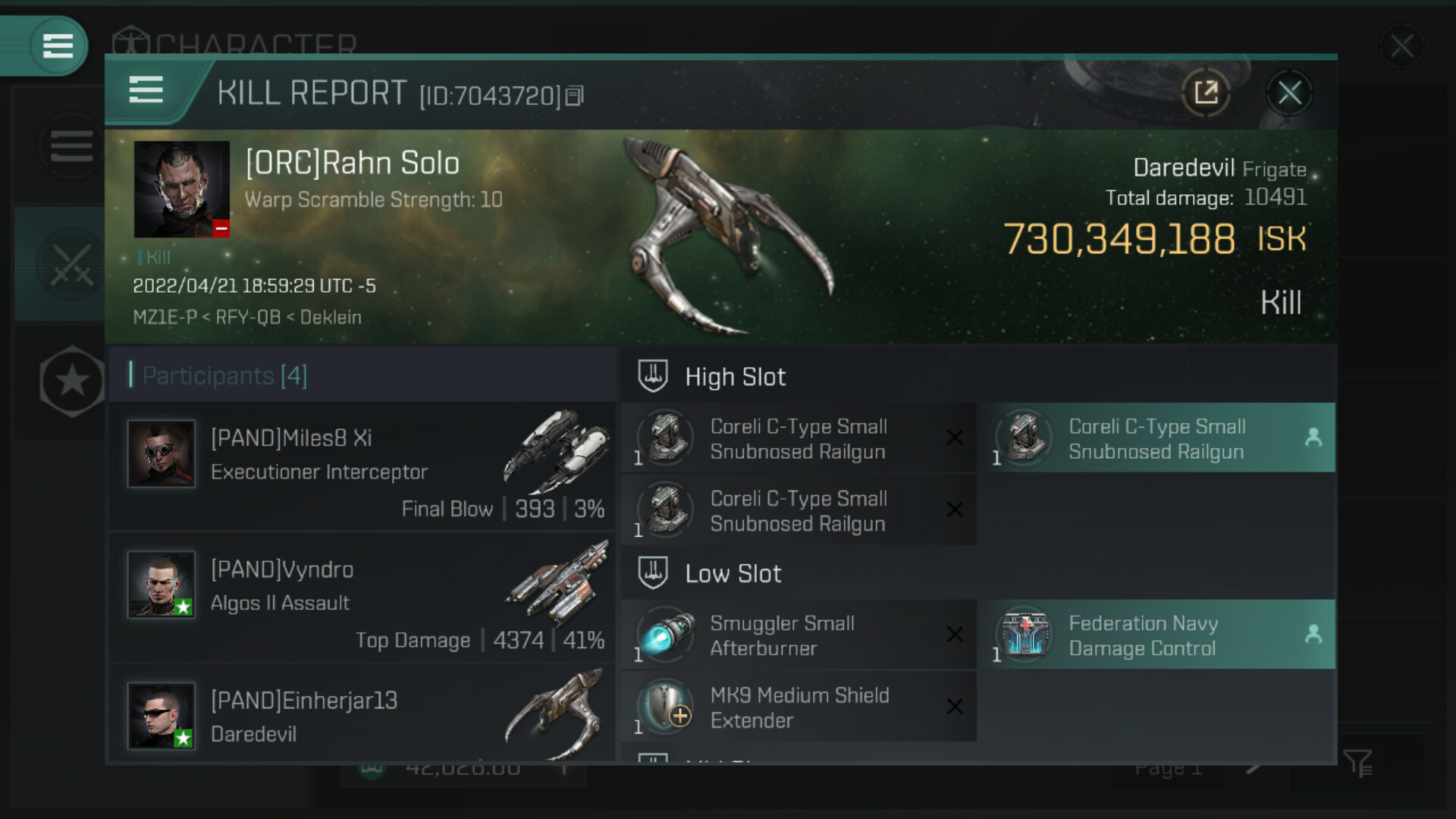The height and width of the screenshot is (819, 1456).
Task: Open Einherjar13's Daredevil participant entry
Action: [362, 717]
